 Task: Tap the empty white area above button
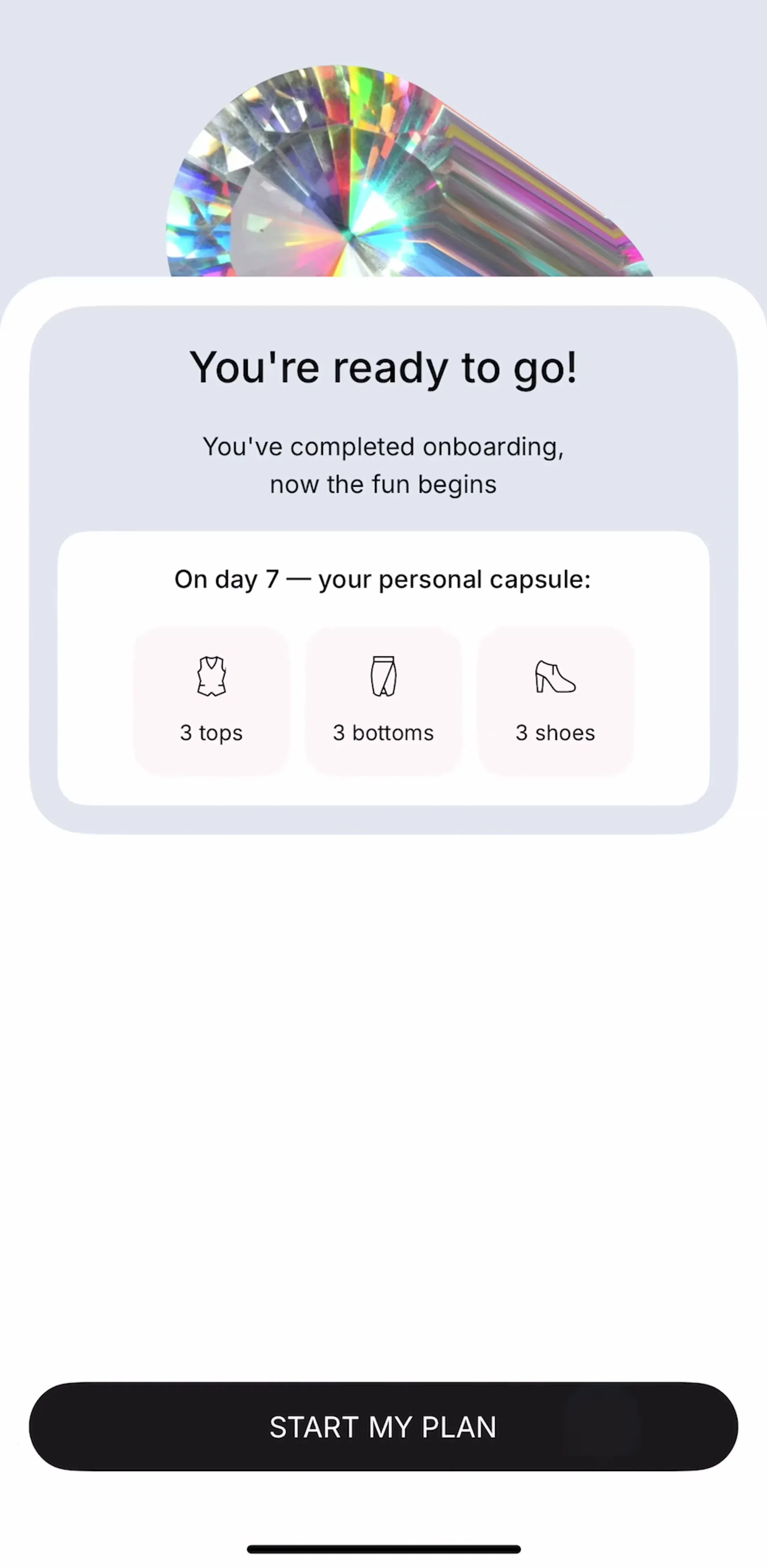383,1108
